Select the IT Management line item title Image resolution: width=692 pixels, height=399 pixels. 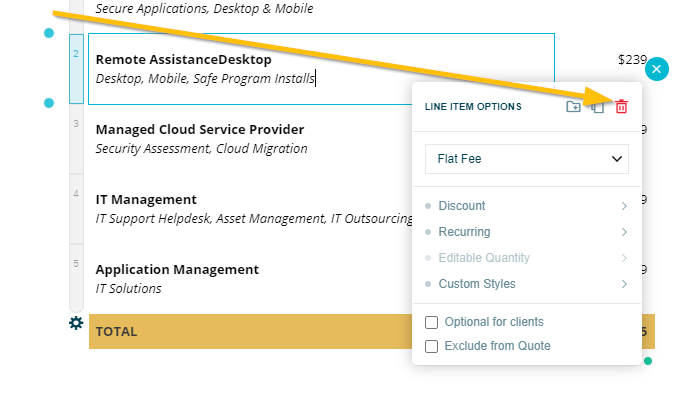146,200
